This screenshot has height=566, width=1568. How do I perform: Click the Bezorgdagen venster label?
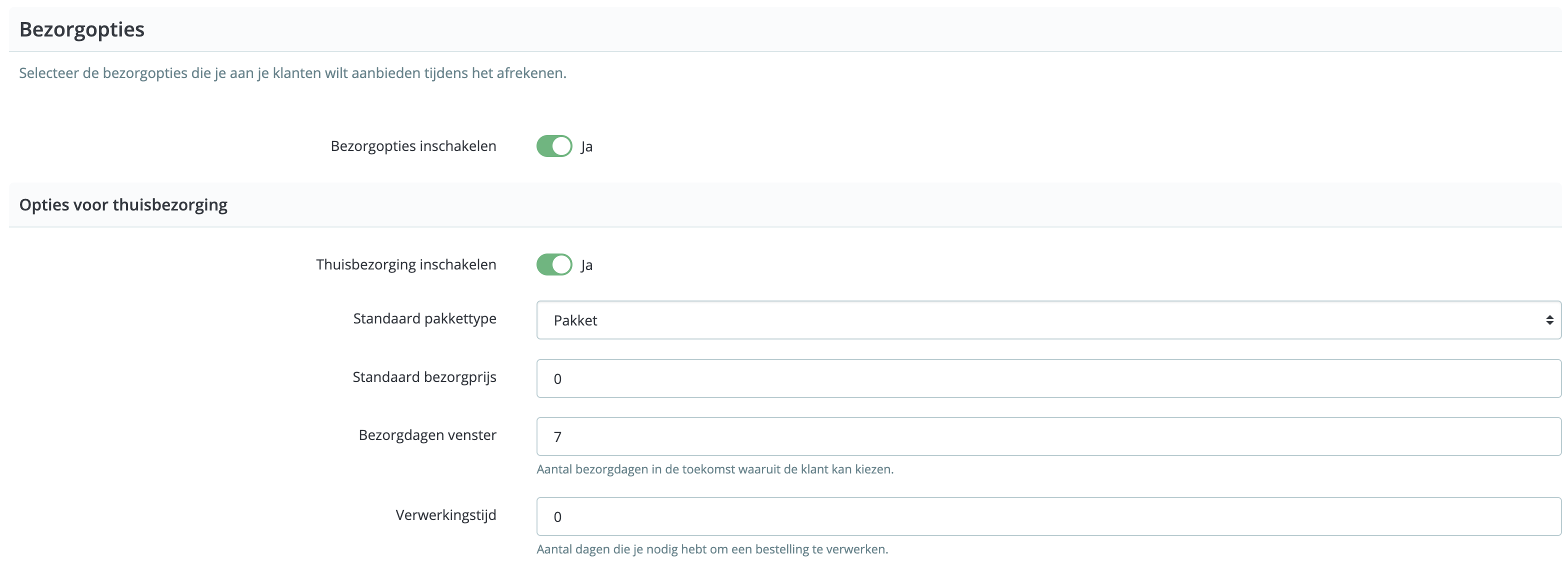(426, 434)
